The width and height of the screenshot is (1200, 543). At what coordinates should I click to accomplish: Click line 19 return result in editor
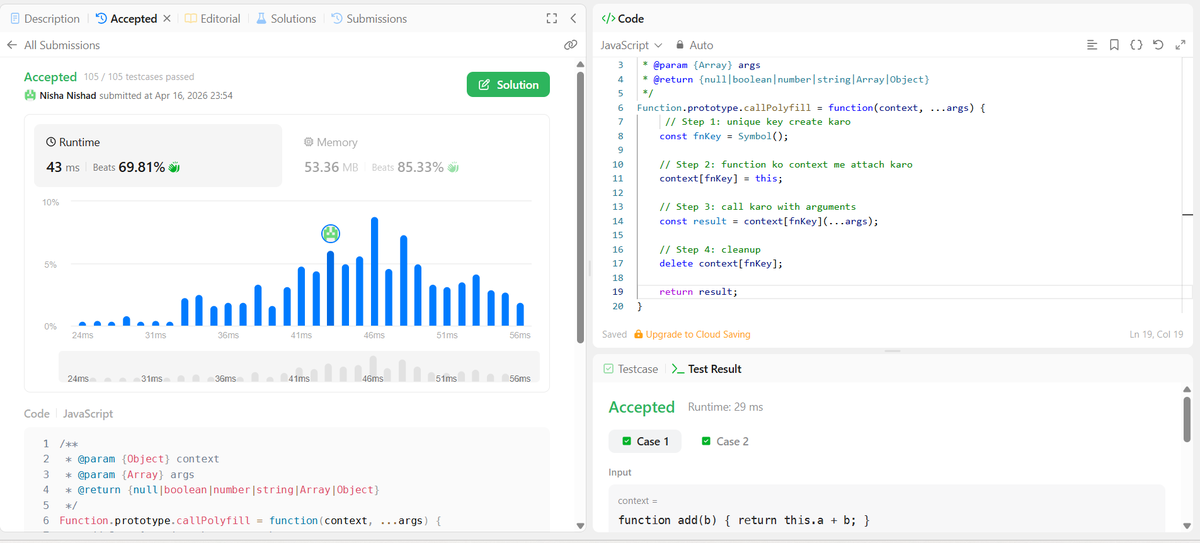(x=698, y=292)
